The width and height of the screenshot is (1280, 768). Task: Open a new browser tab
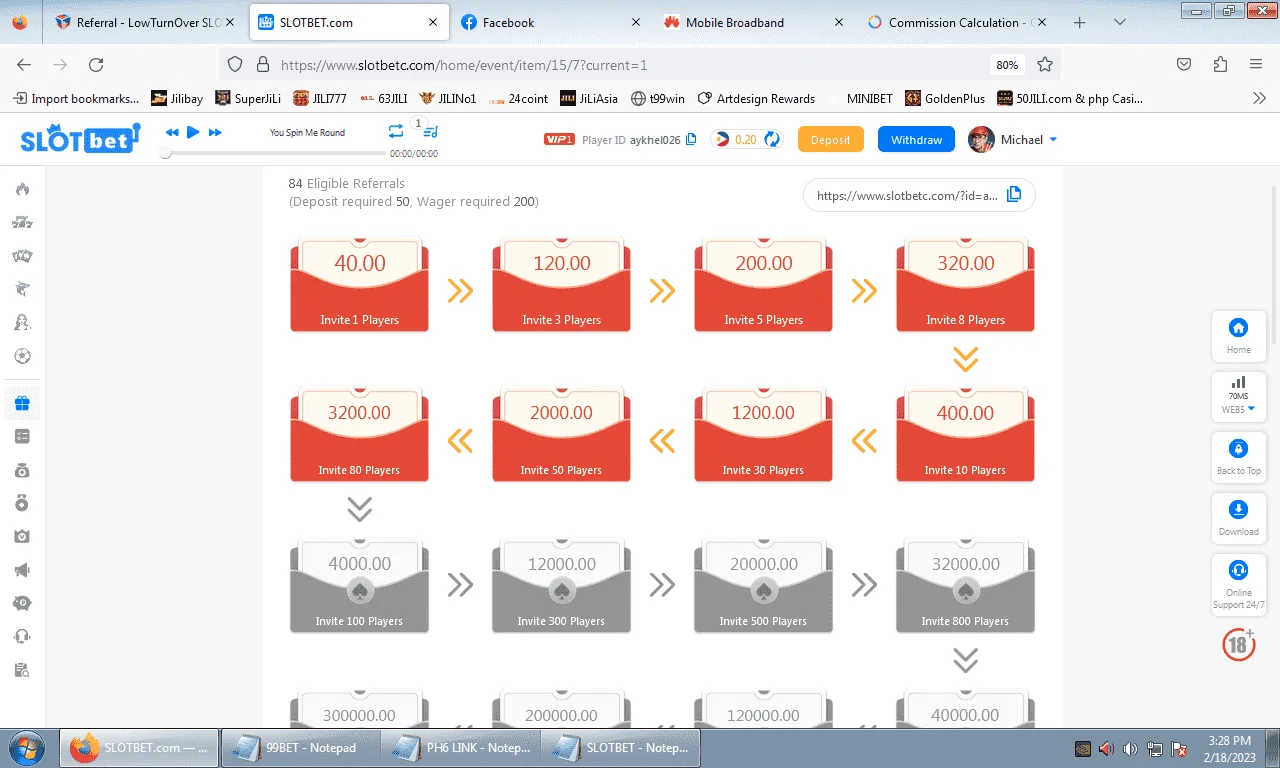pos(1080,22)
